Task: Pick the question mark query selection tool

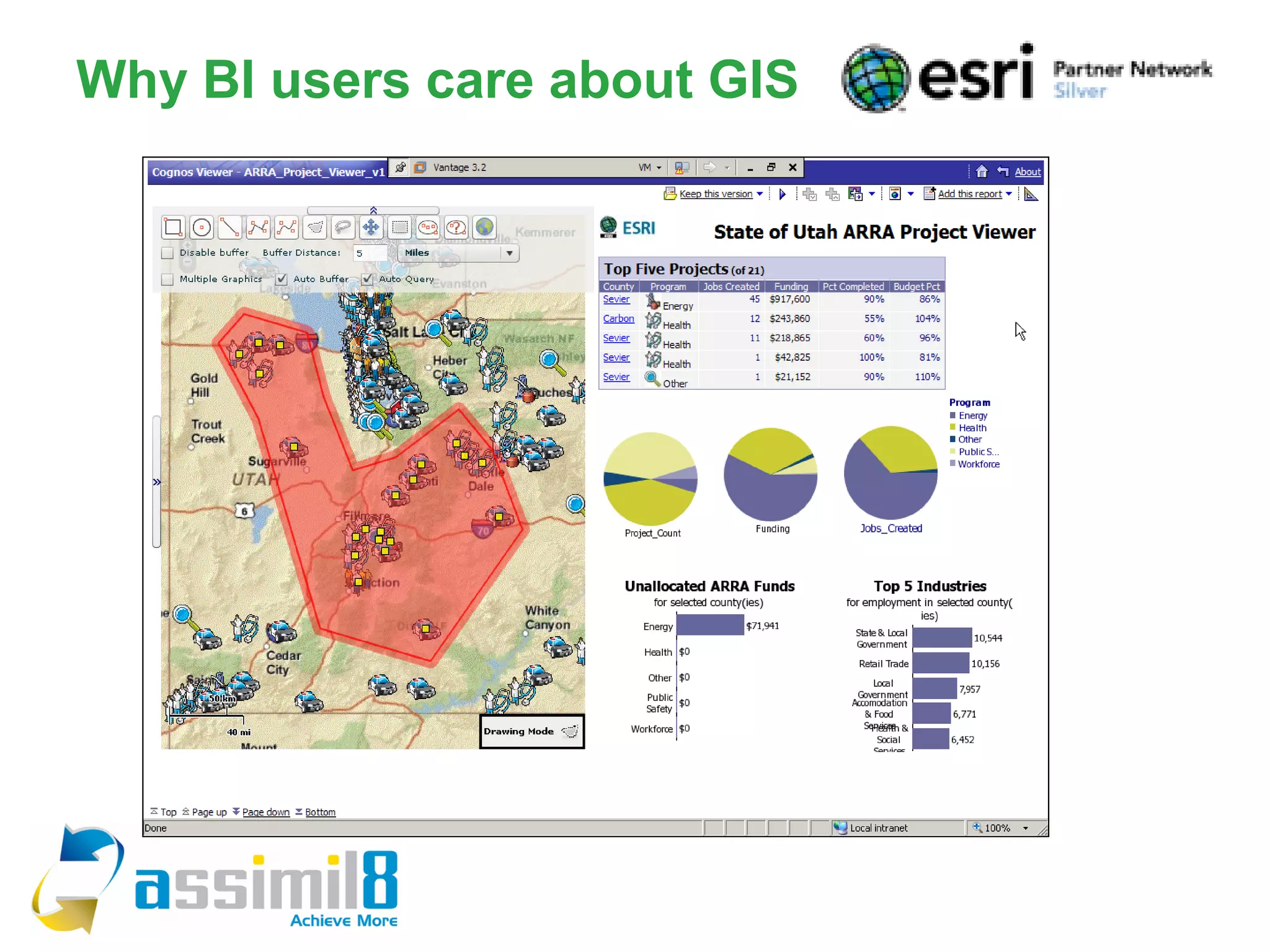Action: coord(456,227)
